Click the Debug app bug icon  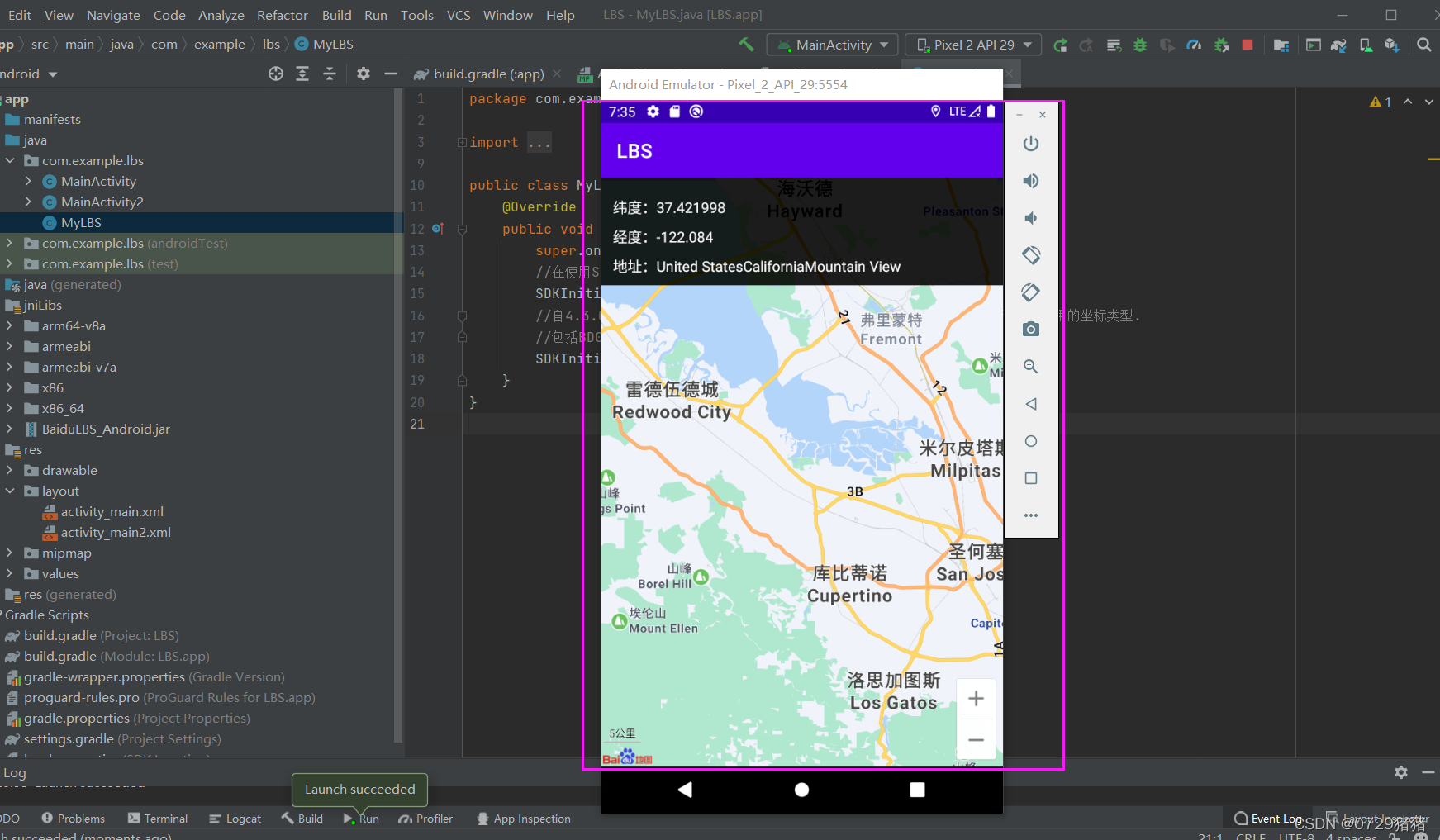click(1140, 45)
